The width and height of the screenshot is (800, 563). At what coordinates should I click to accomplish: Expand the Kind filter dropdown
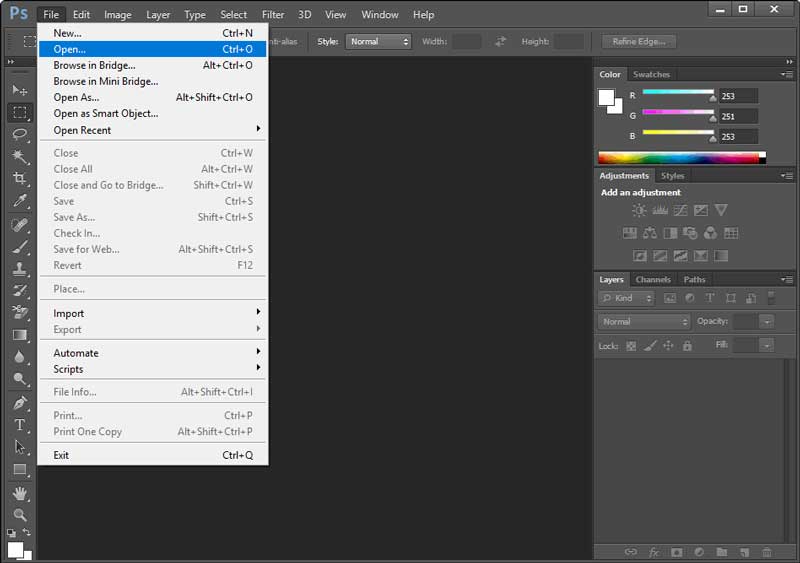coord(627,298)
